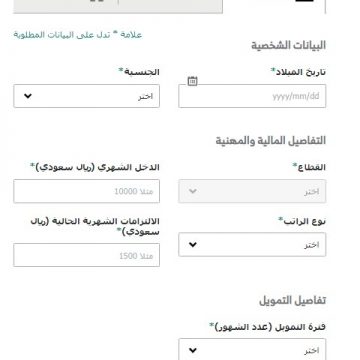
Task: Focus the تاريخ الميلاد yyyy/mm/dd field
Action: tap(252, 96)
